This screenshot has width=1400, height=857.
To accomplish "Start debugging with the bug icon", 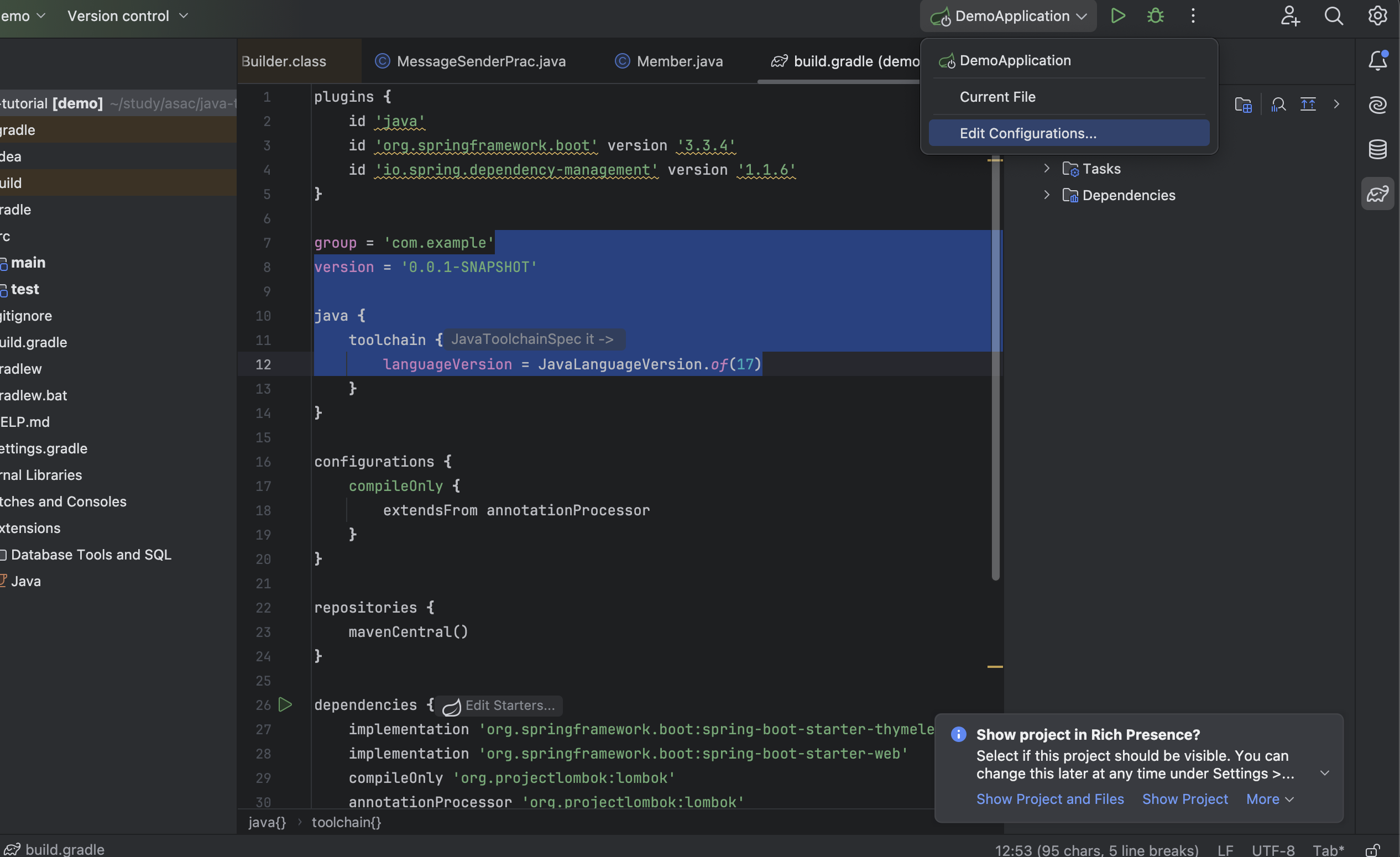I will [x=1155, y=16].
